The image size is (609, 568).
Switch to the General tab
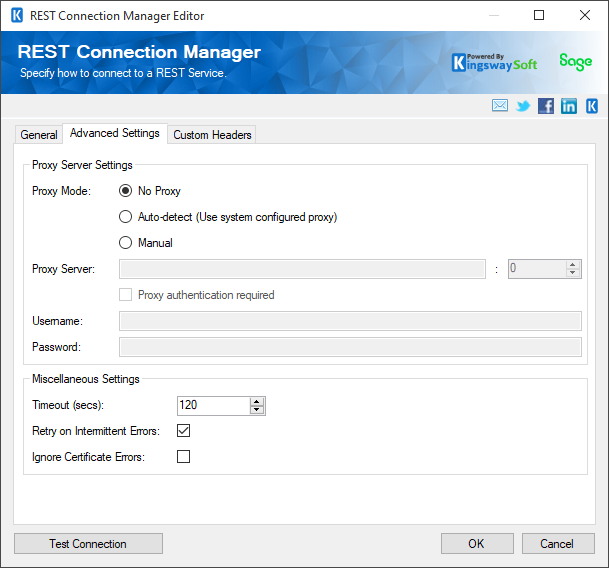coord(39,135)
